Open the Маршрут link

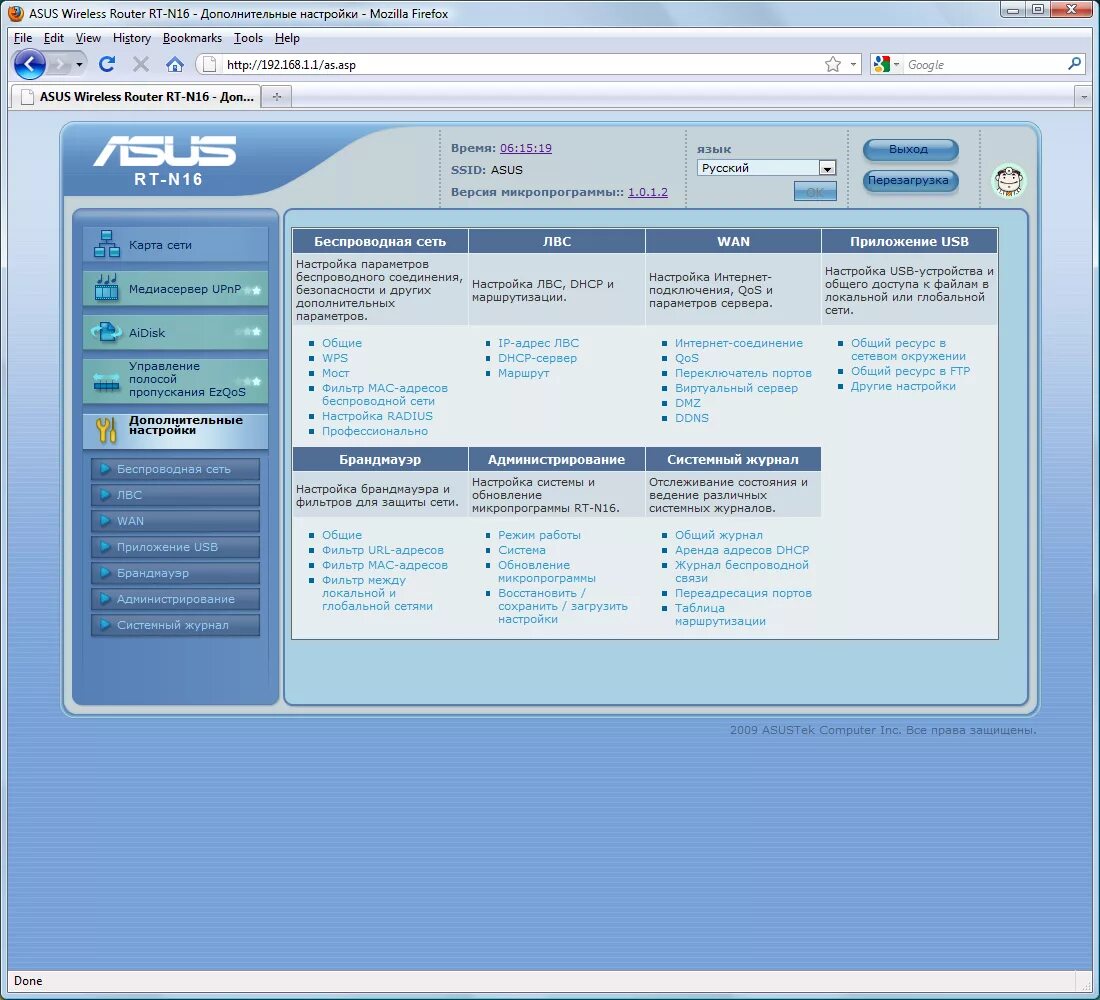point(523,373)
